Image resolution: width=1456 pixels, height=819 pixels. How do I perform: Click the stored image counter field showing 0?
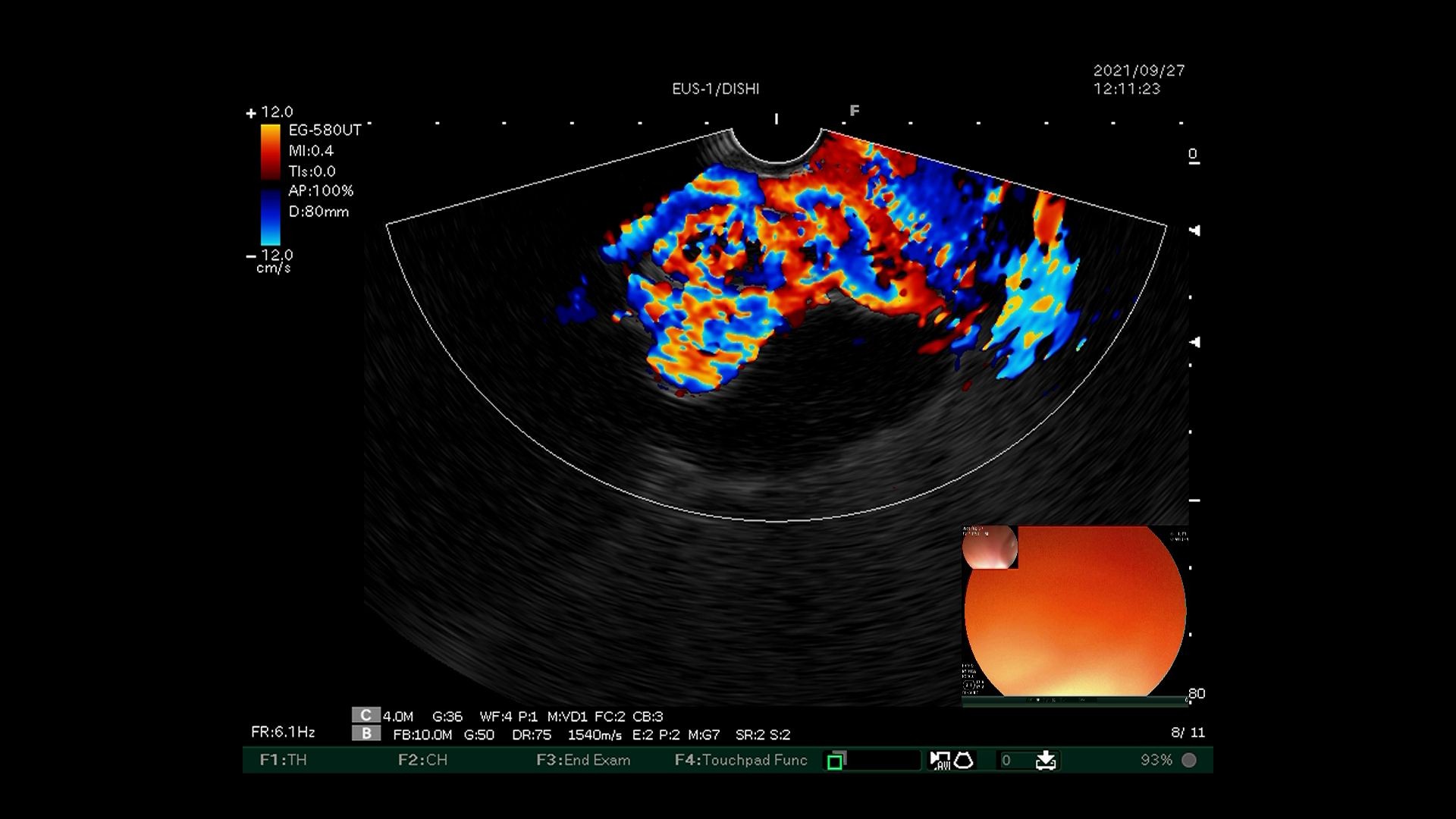1013,760
